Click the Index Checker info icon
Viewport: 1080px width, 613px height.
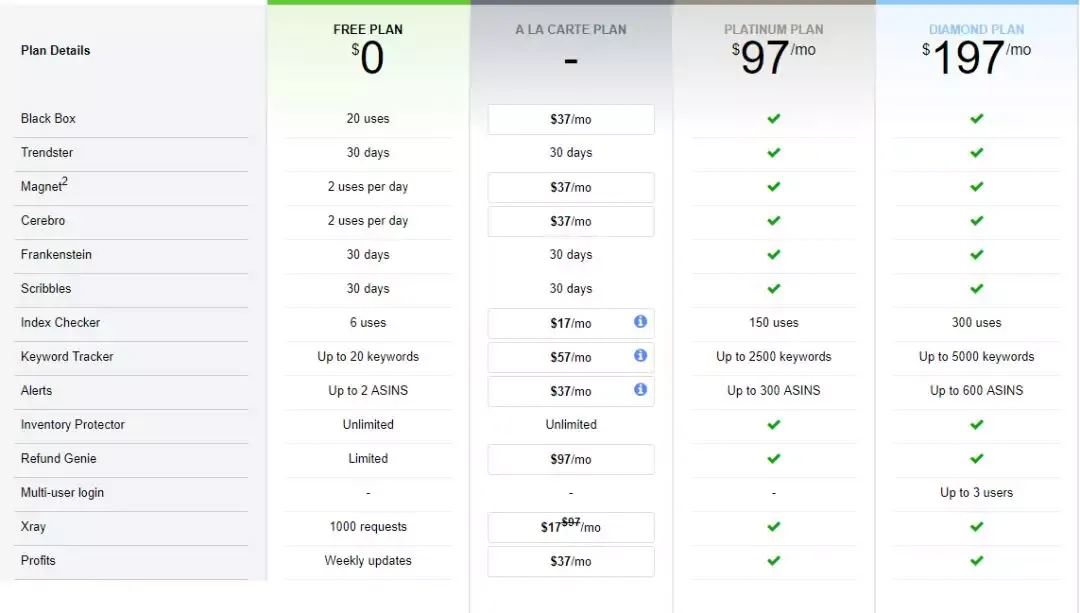click(x=640, y=322)
